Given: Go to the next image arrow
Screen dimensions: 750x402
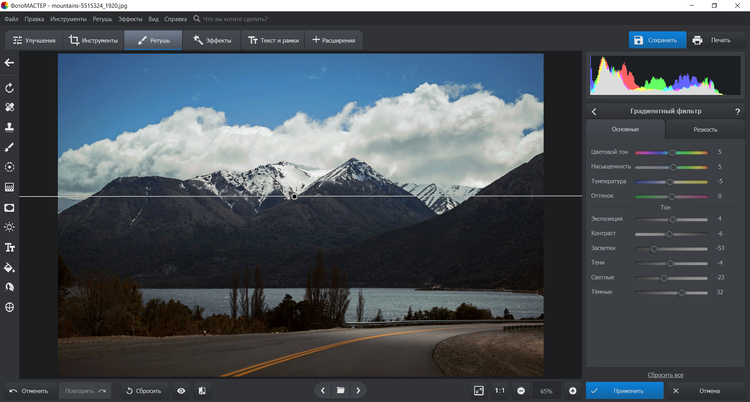Looking at the screenshot, I should (358, 390).
